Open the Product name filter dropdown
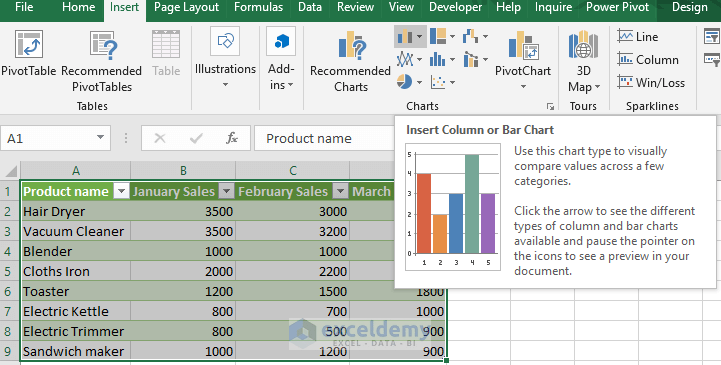 121,191
